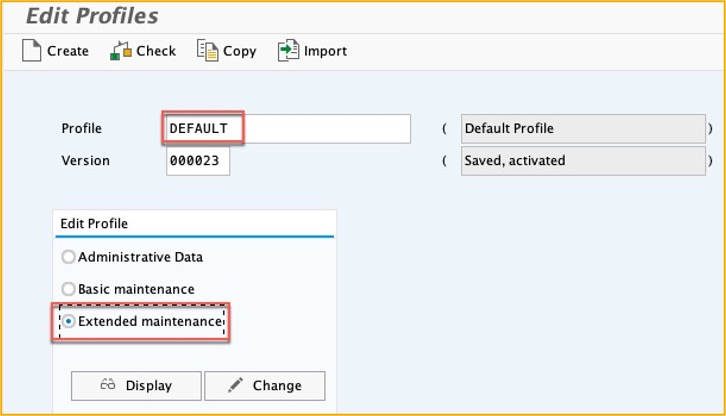Select the Extended maintenance radio button
This screenshot has height=416, width=726.
pos(68,321)
